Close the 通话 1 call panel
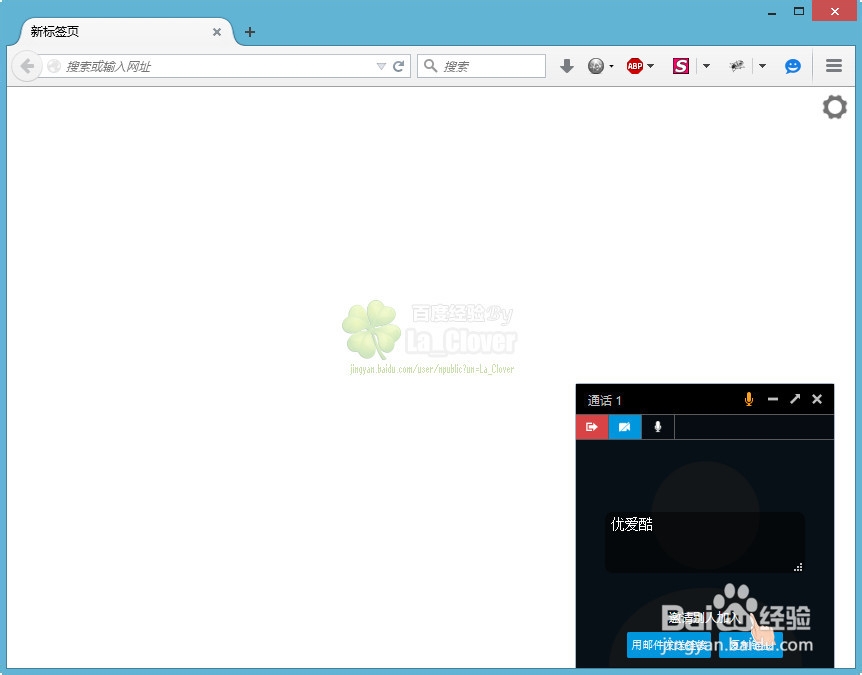This screenshot has height=675, width=862. pos(817,399)
